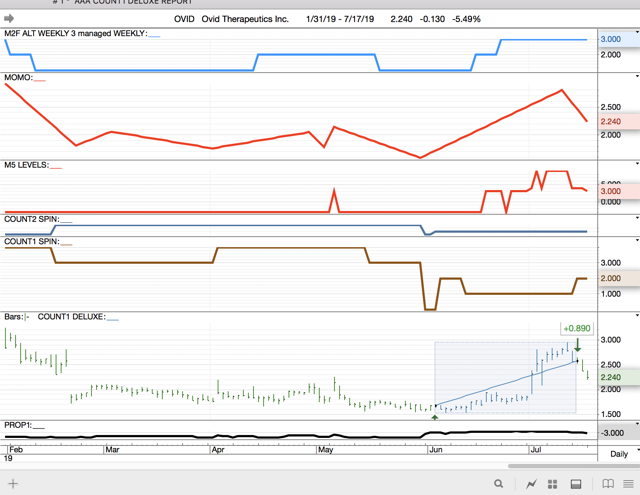This screenshot has width=640, height=495.
Task: Click the red color swatch after MOMO label
Action: coord(40,80)
